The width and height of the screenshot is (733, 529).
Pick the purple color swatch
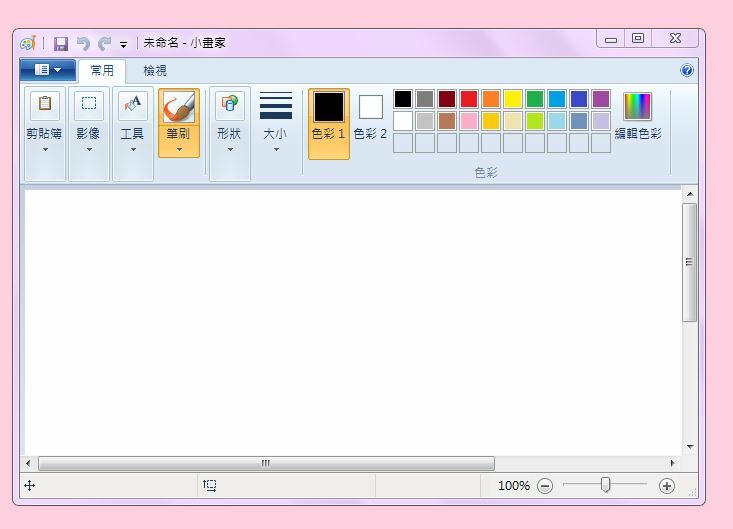[x=601, y=99]
